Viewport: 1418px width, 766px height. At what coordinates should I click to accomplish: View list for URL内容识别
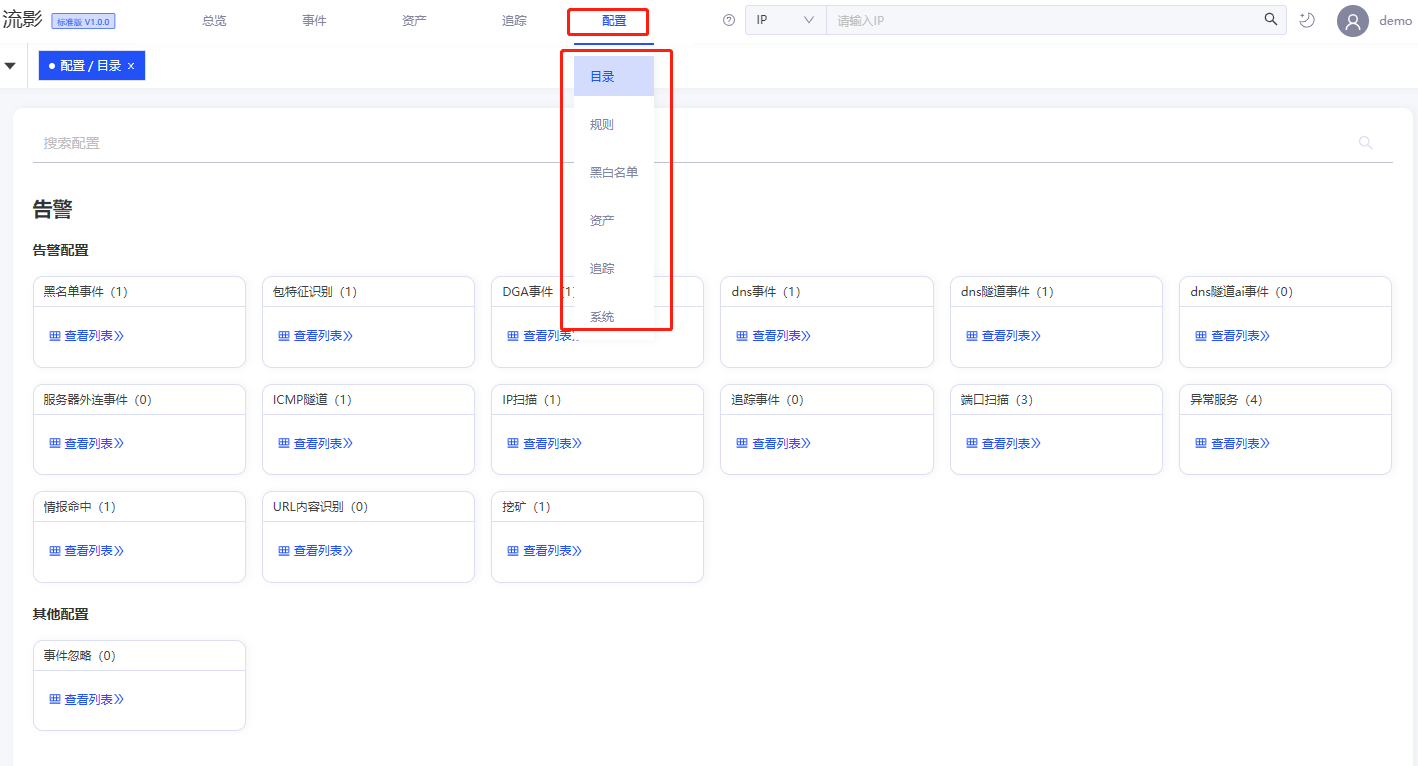pos(315,551)
